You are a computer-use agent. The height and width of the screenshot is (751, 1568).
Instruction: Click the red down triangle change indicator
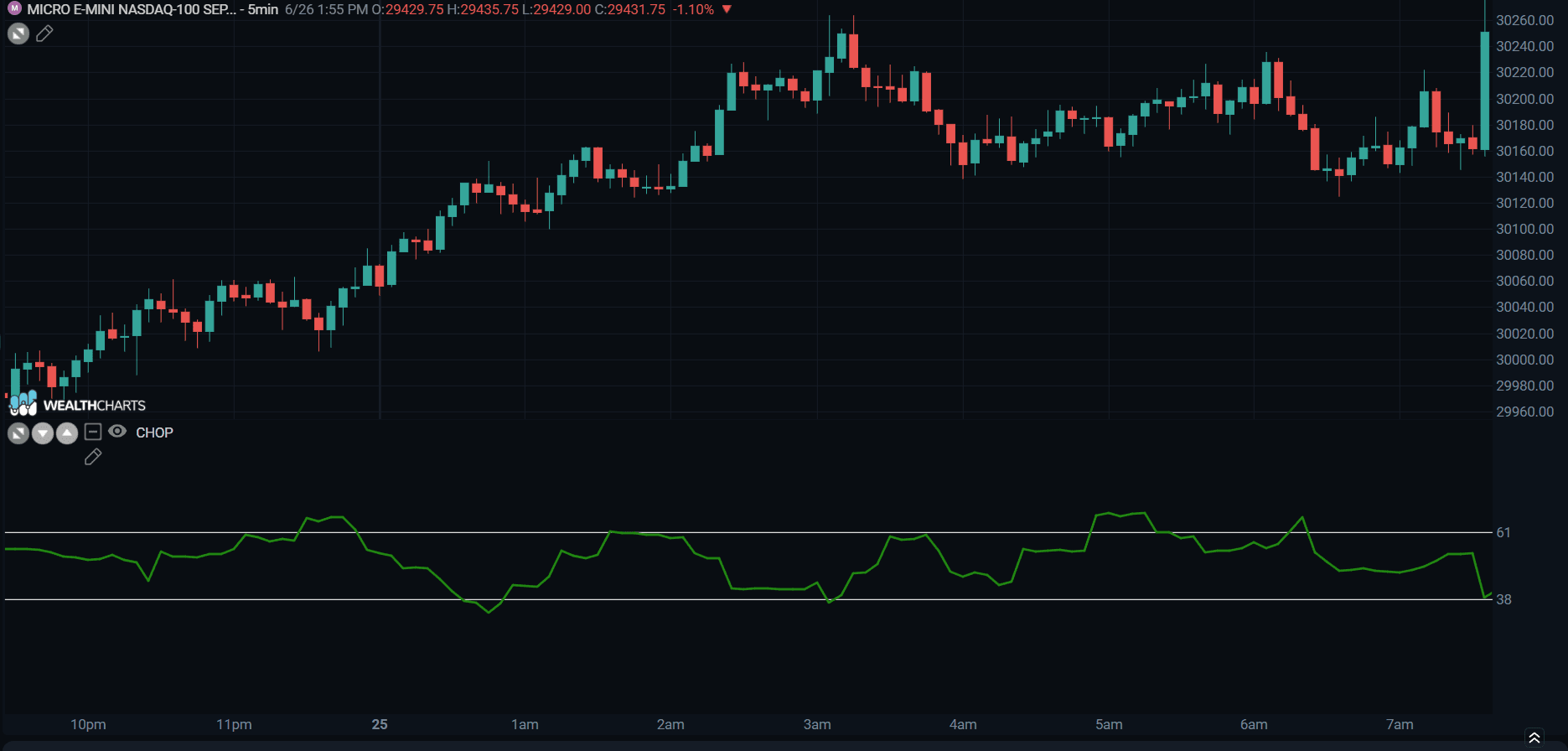tap(727, 9)
